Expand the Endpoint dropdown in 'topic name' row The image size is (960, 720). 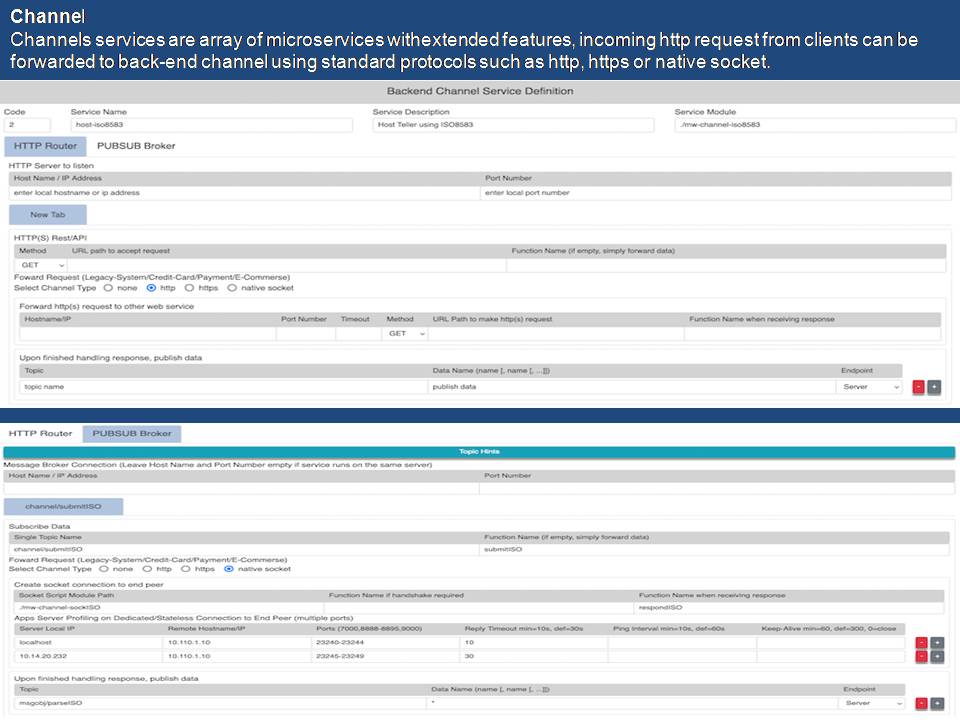tap(870, 387)
